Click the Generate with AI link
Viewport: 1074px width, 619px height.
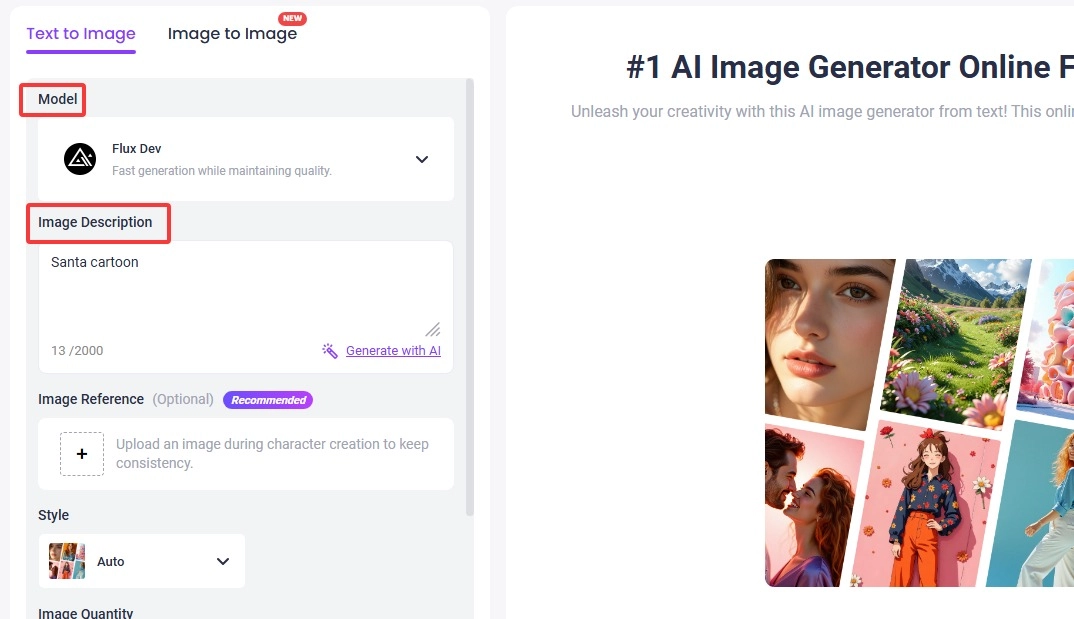393,351
